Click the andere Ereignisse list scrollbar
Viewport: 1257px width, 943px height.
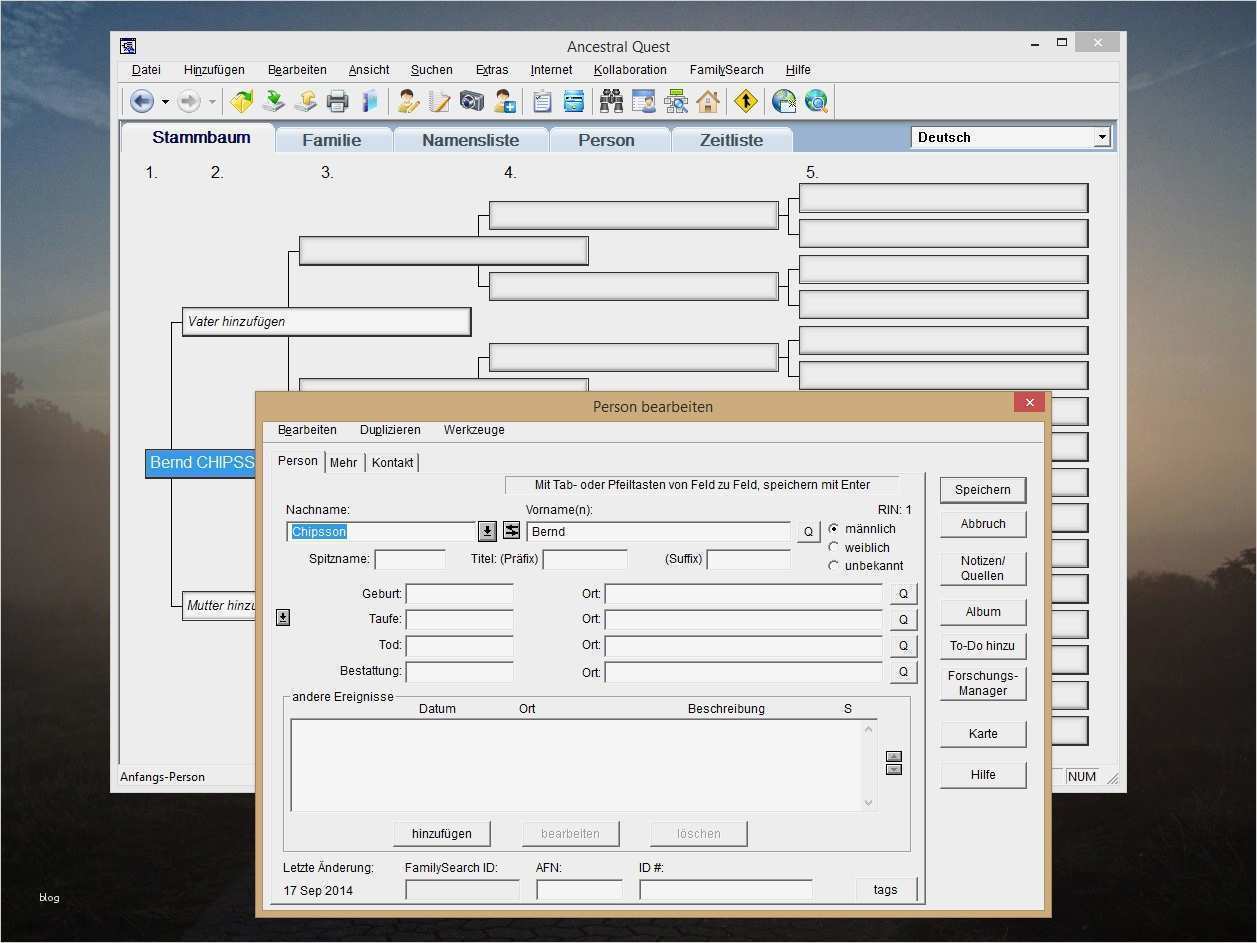(867, 765)
